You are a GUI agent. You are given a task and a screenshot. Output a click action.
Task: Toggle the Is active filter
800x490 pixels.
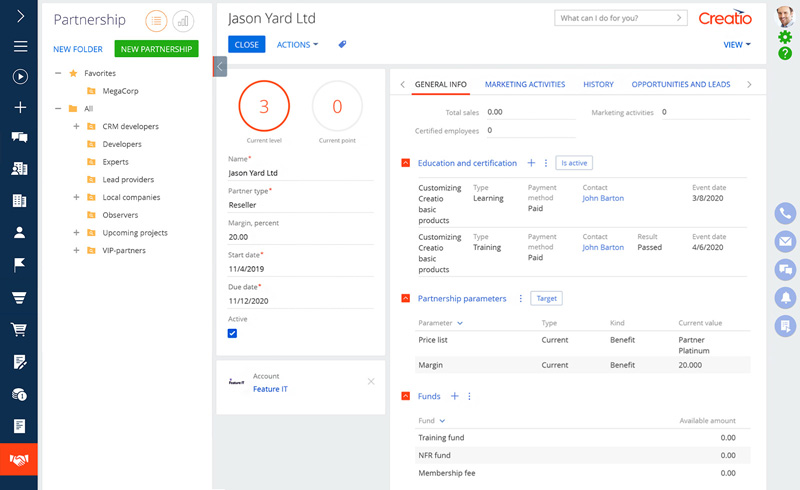[x=575, y=163]
